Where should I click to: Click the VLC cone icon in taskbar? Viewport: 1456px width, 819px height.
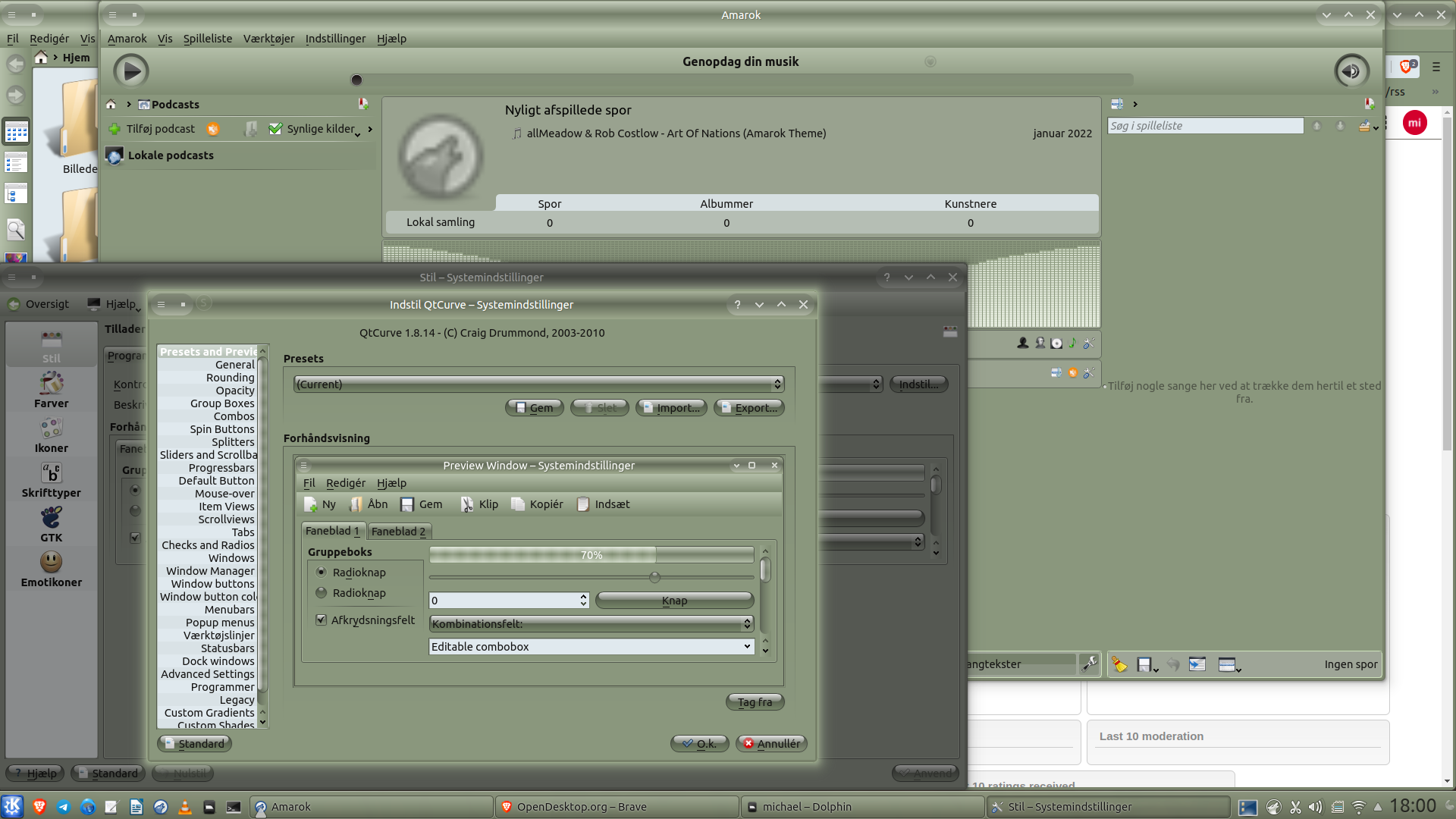tap(184, 808)
